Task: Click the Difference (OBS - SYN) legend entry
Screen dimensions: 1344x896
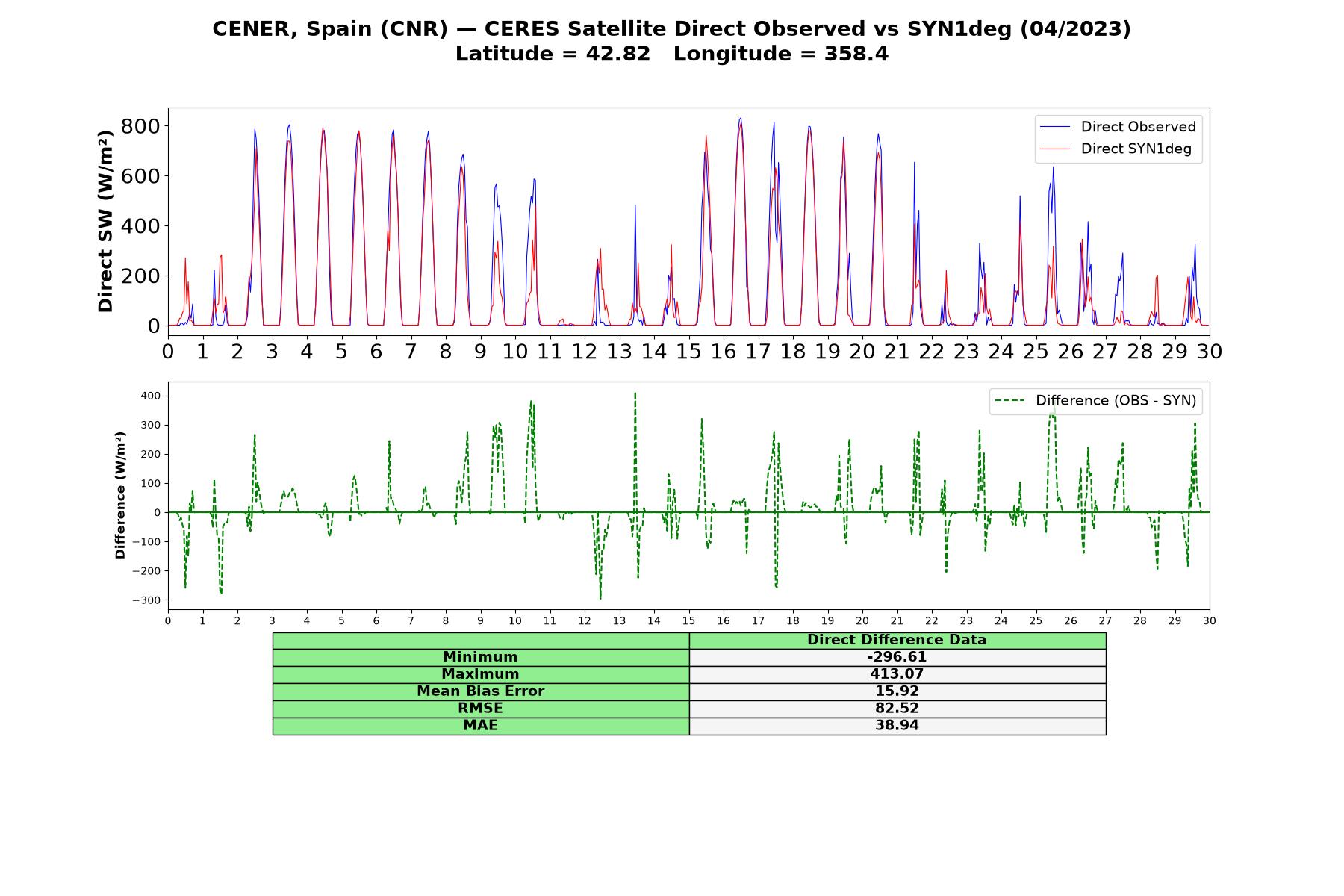Action: (x=1096, y=401)
